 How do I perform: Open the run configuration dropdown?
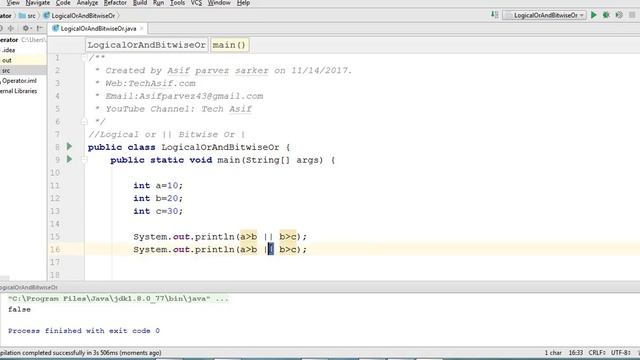pos(544,15)
